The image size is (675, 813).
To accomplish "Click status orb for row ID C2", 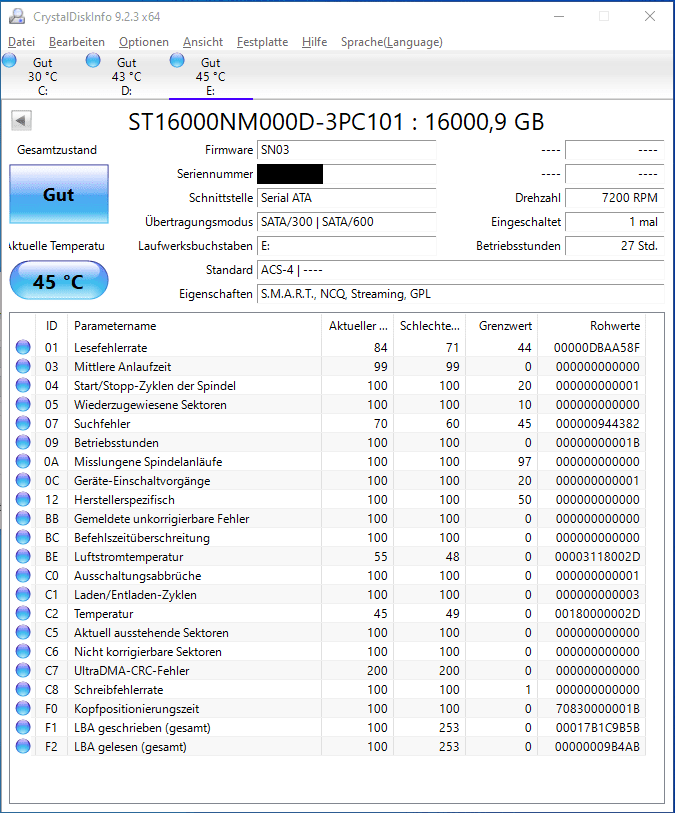I will click(x=23, y=613).
